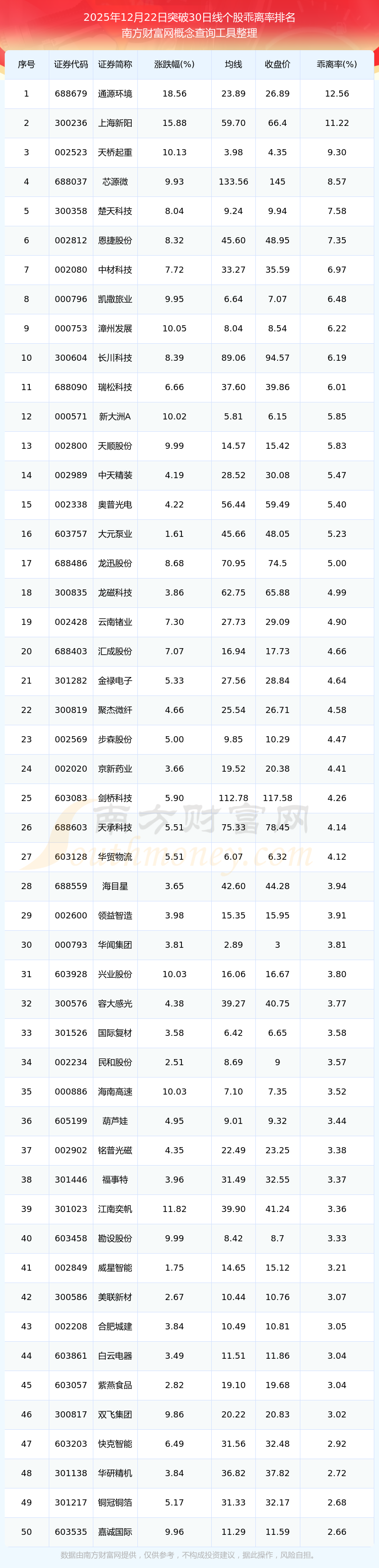Click stock name 白云电器
The width and height of the screenshot is (379, 1568).
coord(115,1355)
